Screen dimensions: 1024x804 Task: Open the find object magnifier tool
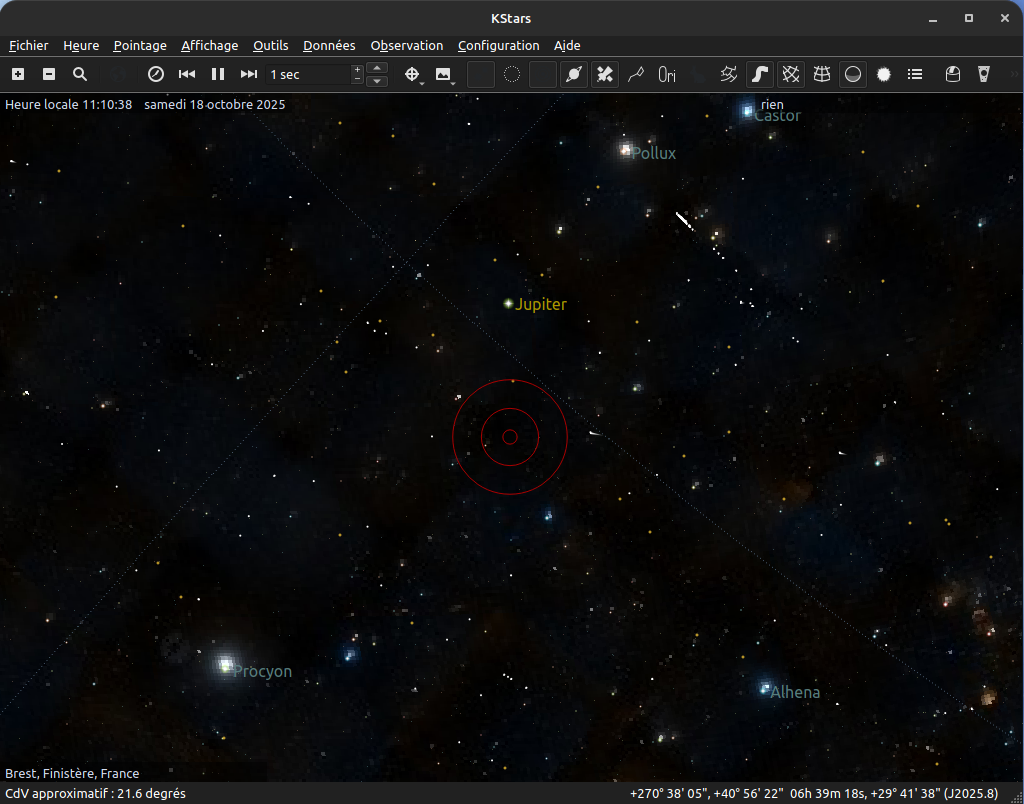(x=80, y=74)
